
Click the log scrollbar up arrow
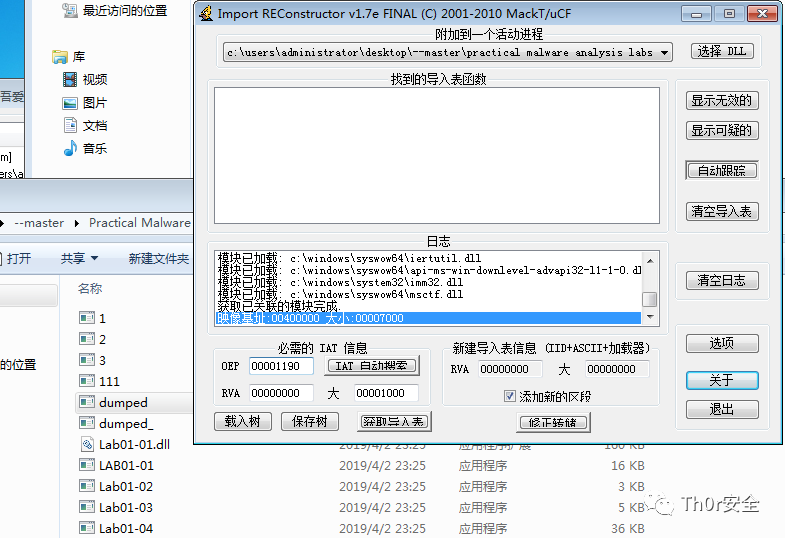650,261
